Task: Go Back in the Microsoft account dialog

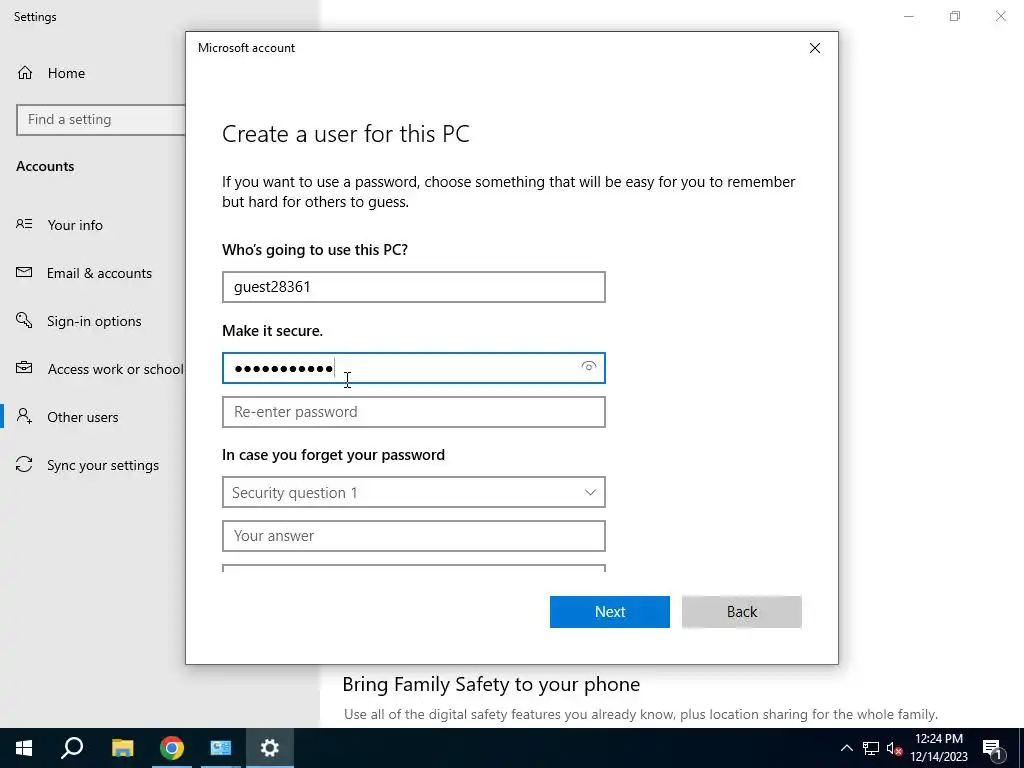Action: coord(741,612)
